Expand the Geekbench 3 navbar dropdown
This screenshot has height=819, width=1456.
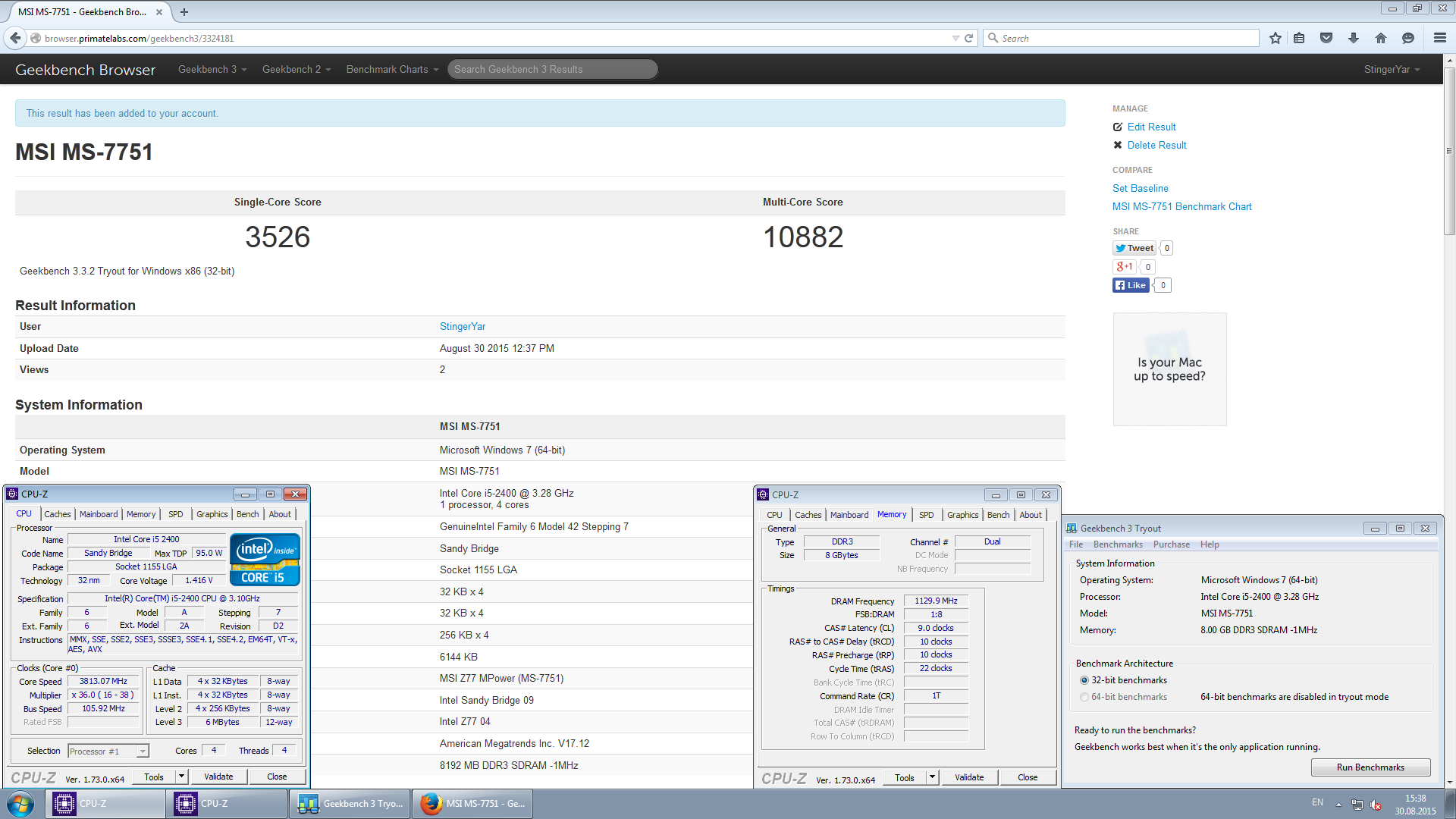point(212,69)
